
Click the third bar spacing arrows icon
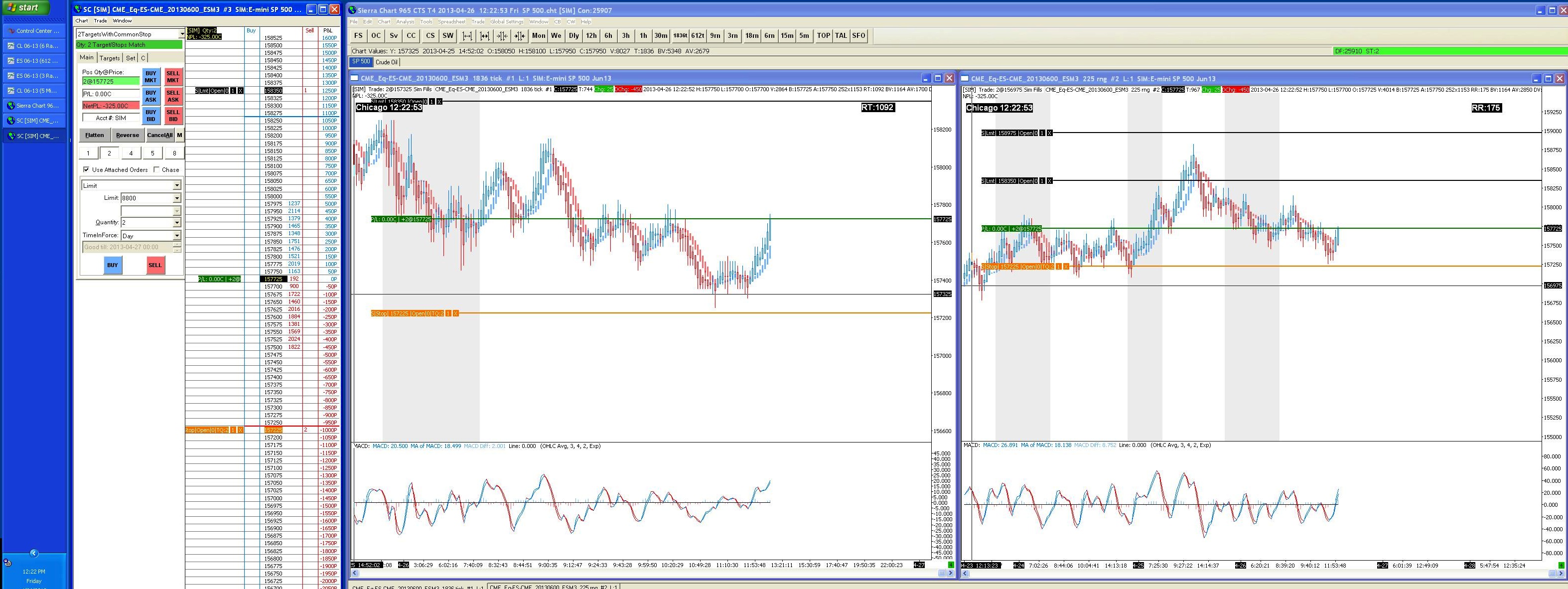click(x=502, y=36)
